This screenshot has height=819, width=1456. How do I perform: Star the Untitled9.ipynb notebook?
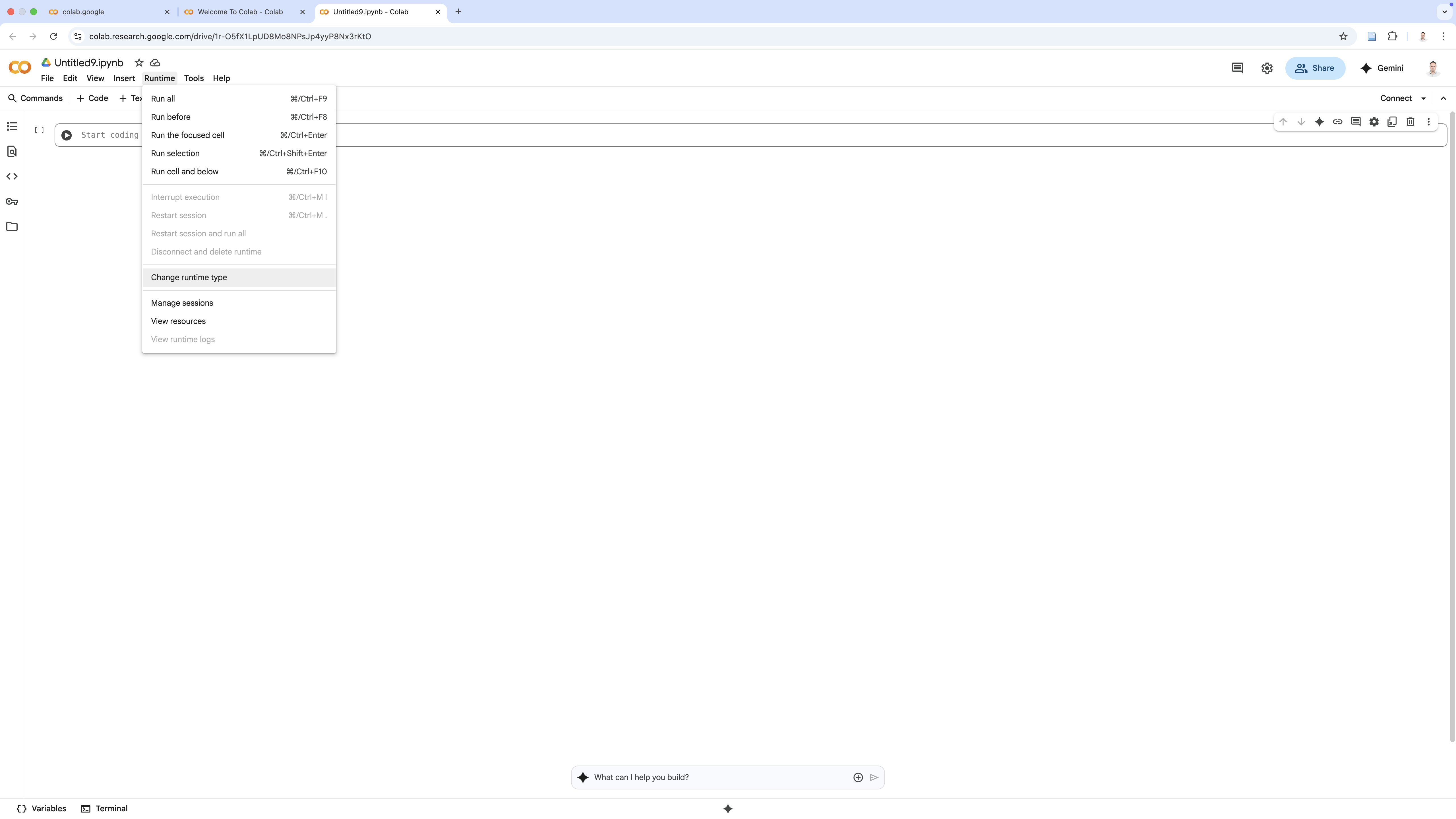pyautogui.click(x=139, y=63)
